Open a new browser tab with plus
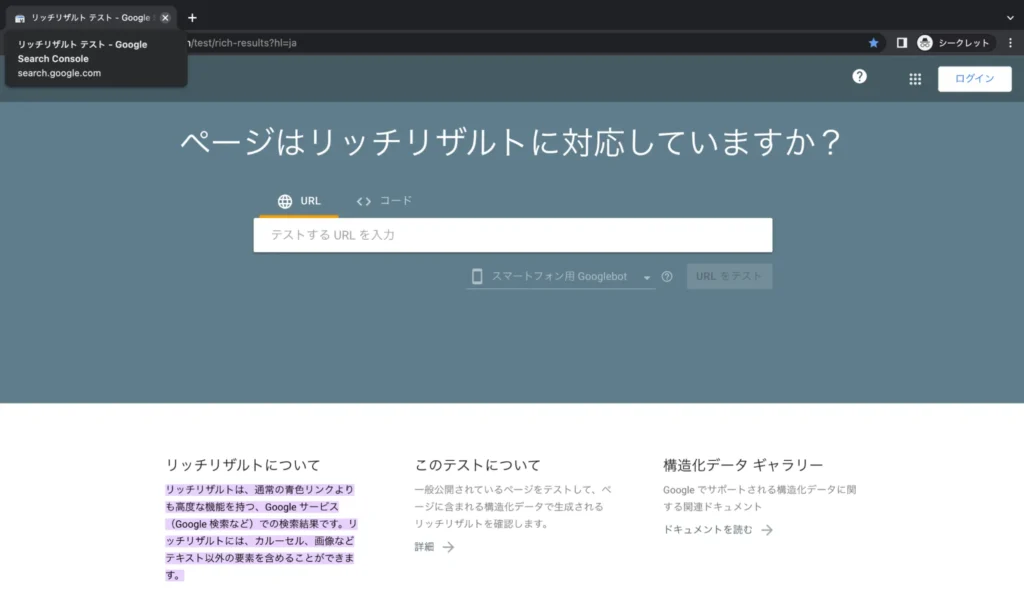The height and width of the screenshot is (590, 1024). click(x=192, y=18)
